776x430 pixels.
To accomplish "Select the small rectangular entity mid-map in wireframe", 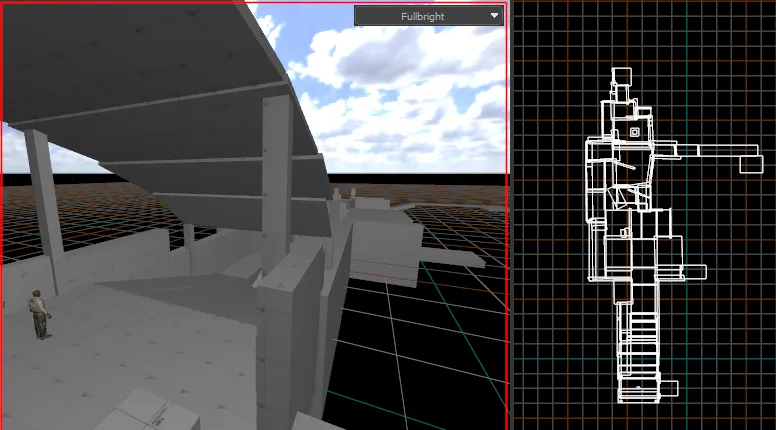I will [x=625, y=233].
